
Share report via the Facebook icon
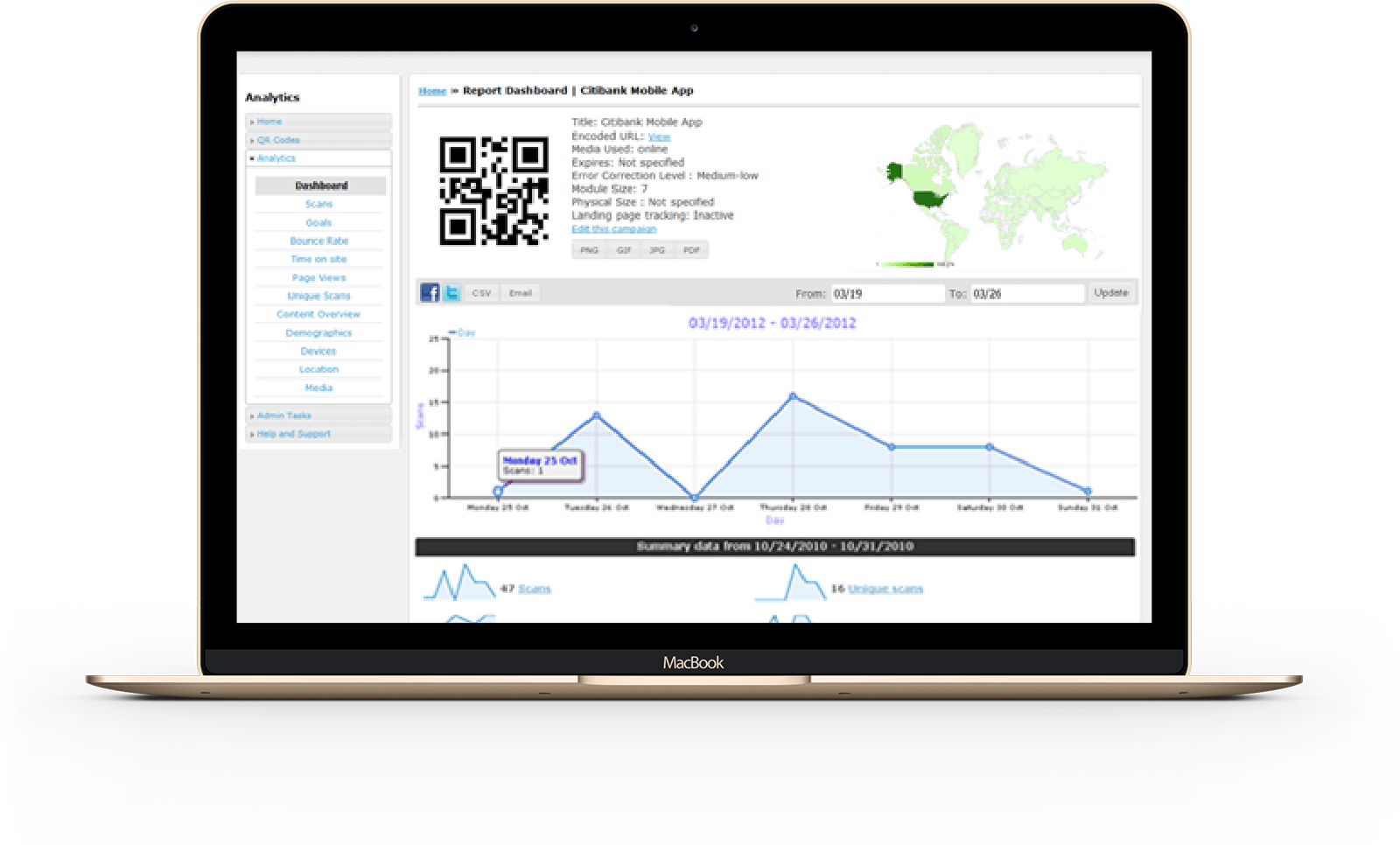click(x=429, y=293)
